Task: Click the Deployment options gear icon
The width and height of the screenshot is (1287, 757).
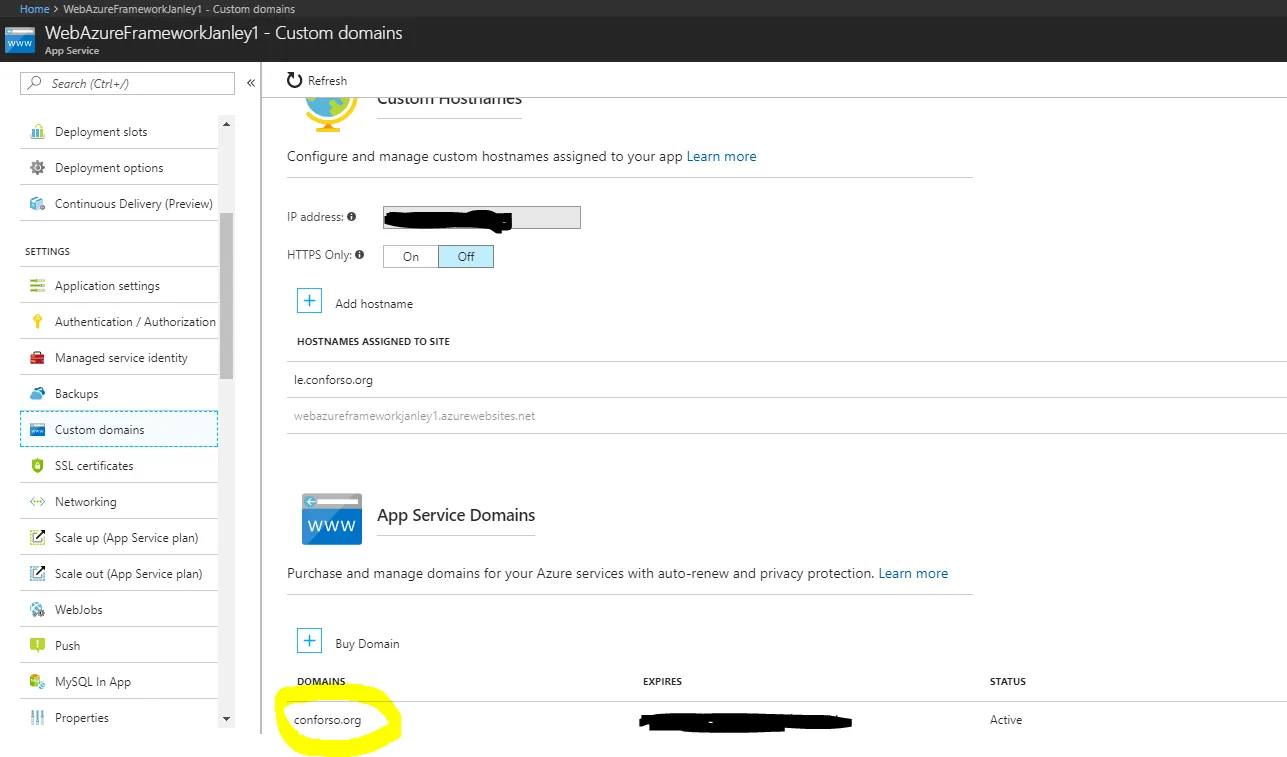Action: (37, 168)
